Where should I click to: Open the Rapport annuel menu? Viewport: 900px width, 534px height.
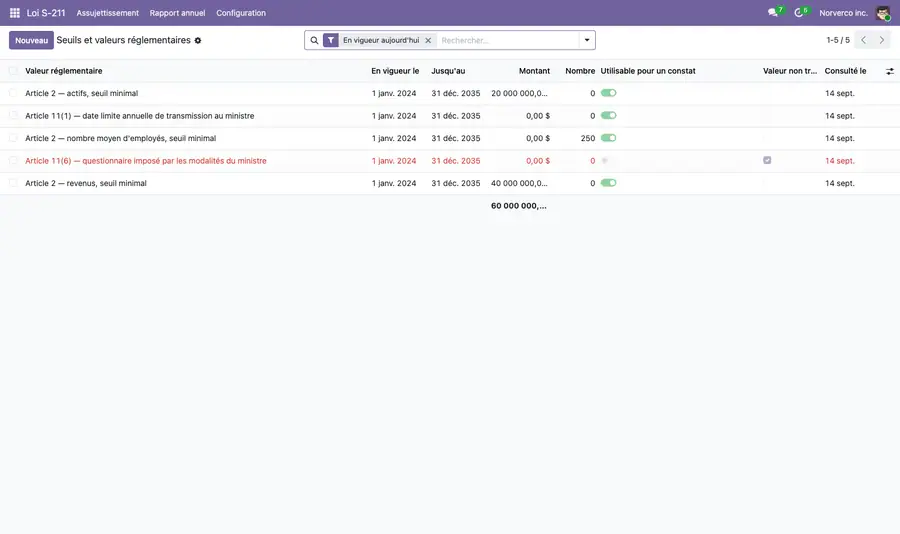(177, 13)
